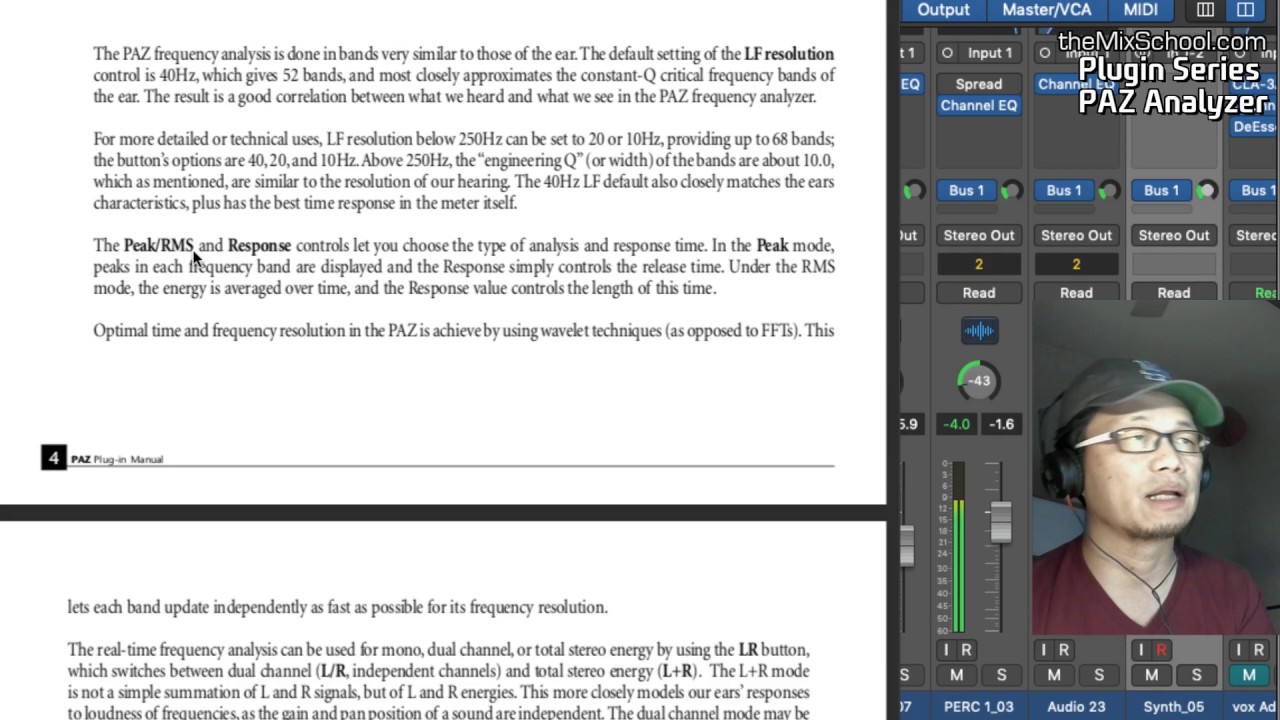The height and width of the screenshot is (720, 1280).
Task: Mute the Synth_05 channel
Action: [1151, 675]
